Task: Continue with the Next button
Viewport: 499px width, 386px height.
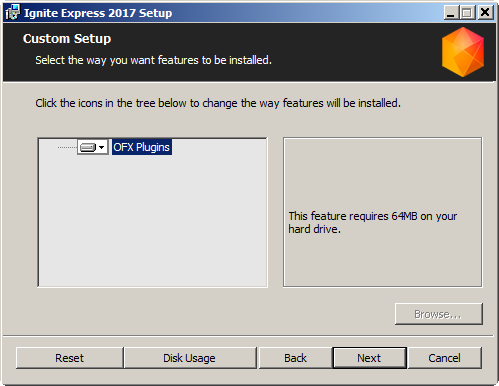Action: [x=369, y=358]
